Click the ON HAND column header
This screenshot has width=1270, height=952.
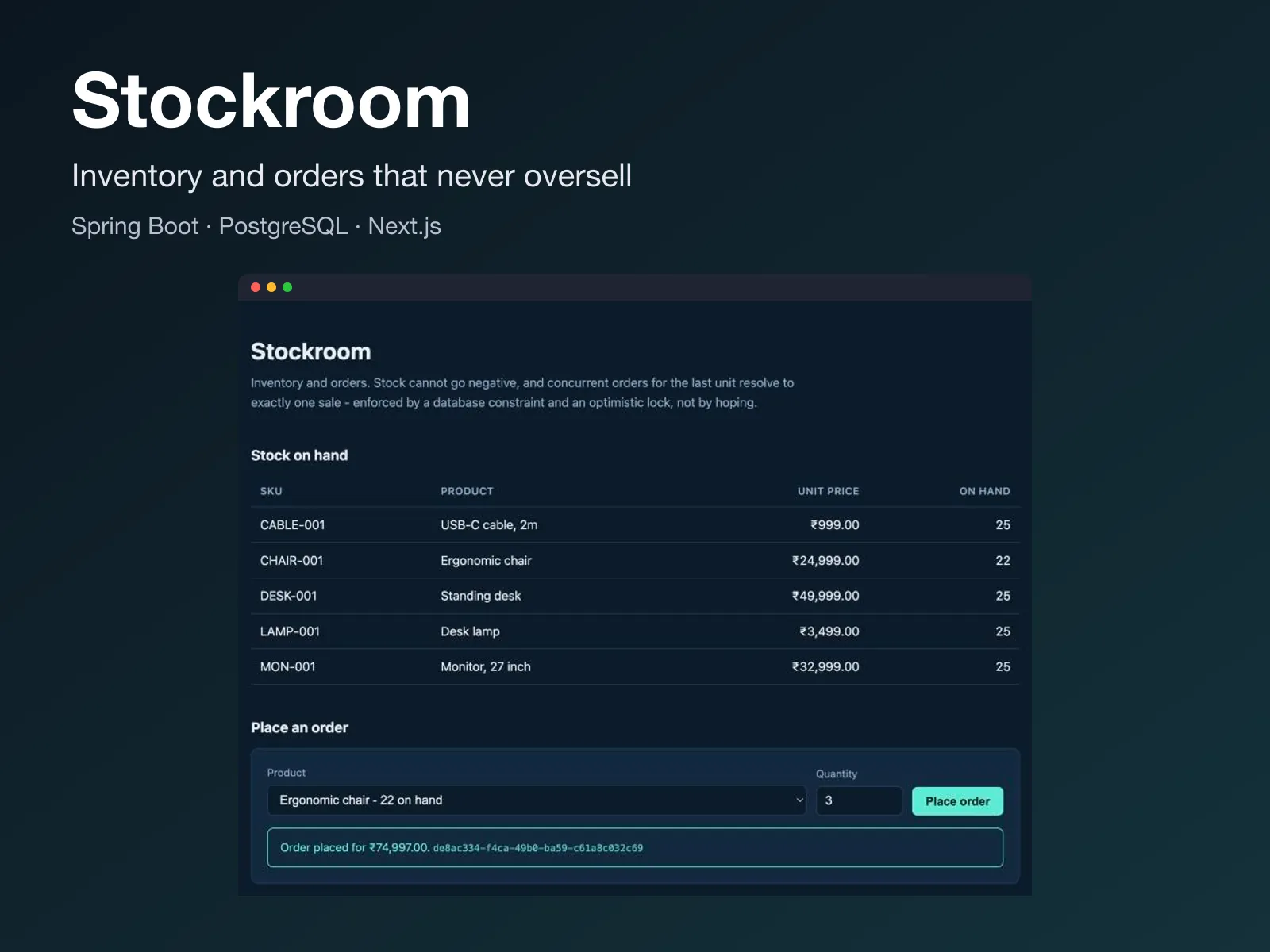985,491
